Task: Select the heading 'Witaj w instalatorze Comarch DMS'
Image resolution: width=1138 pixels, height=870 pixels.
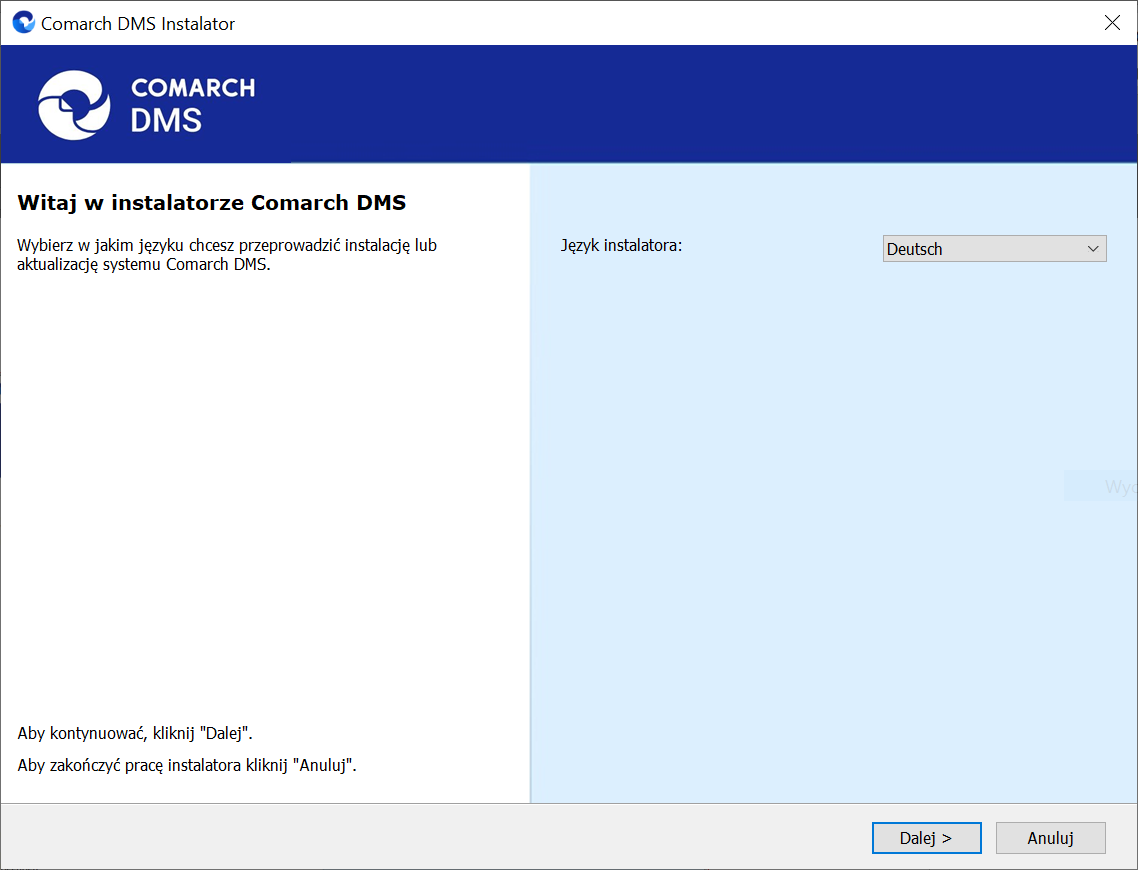Action: pos(212,202)
